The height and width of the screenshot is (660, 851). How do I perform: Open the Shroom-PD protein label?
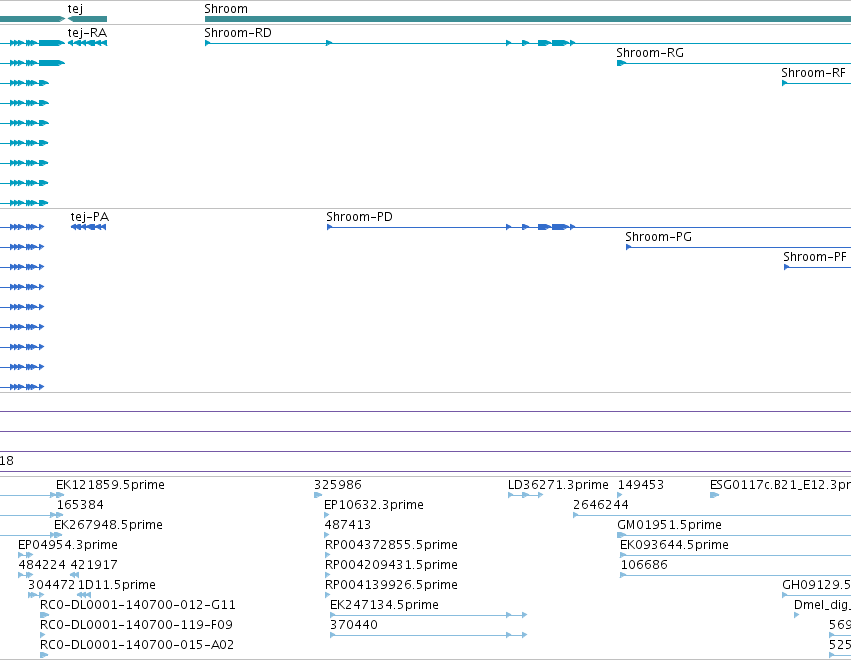359,217
